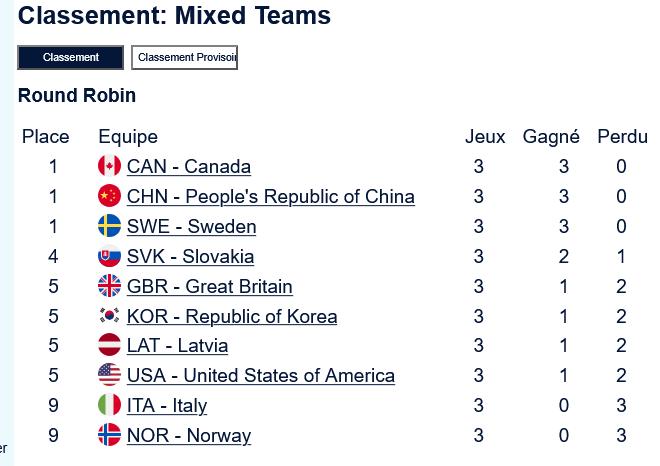Click the Norway flag icon
The width and height of the screenshot is (660, 466).
109,436
